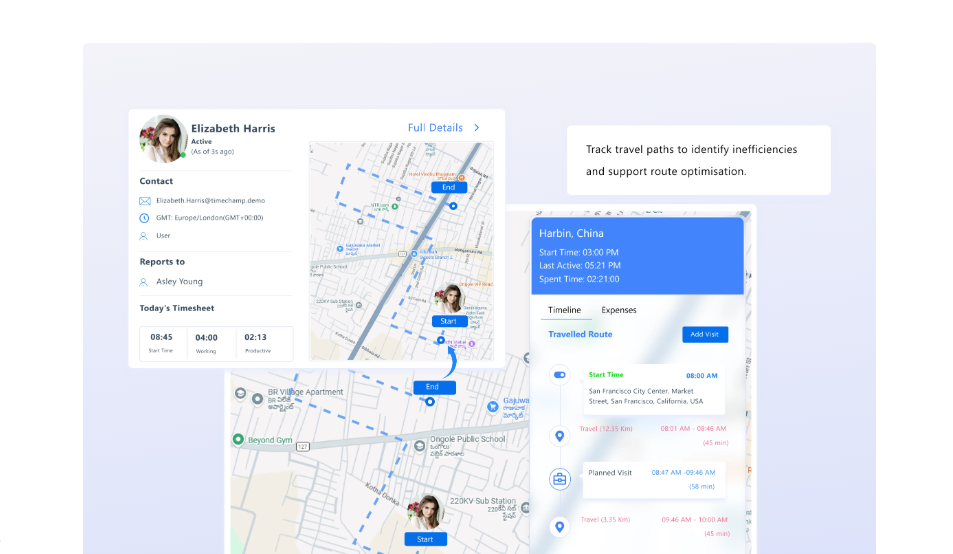Click the Beyond Gym green map marker
The width and height of the screenshot is (953, 554).
pyautogui.click(x=238, y=439)
